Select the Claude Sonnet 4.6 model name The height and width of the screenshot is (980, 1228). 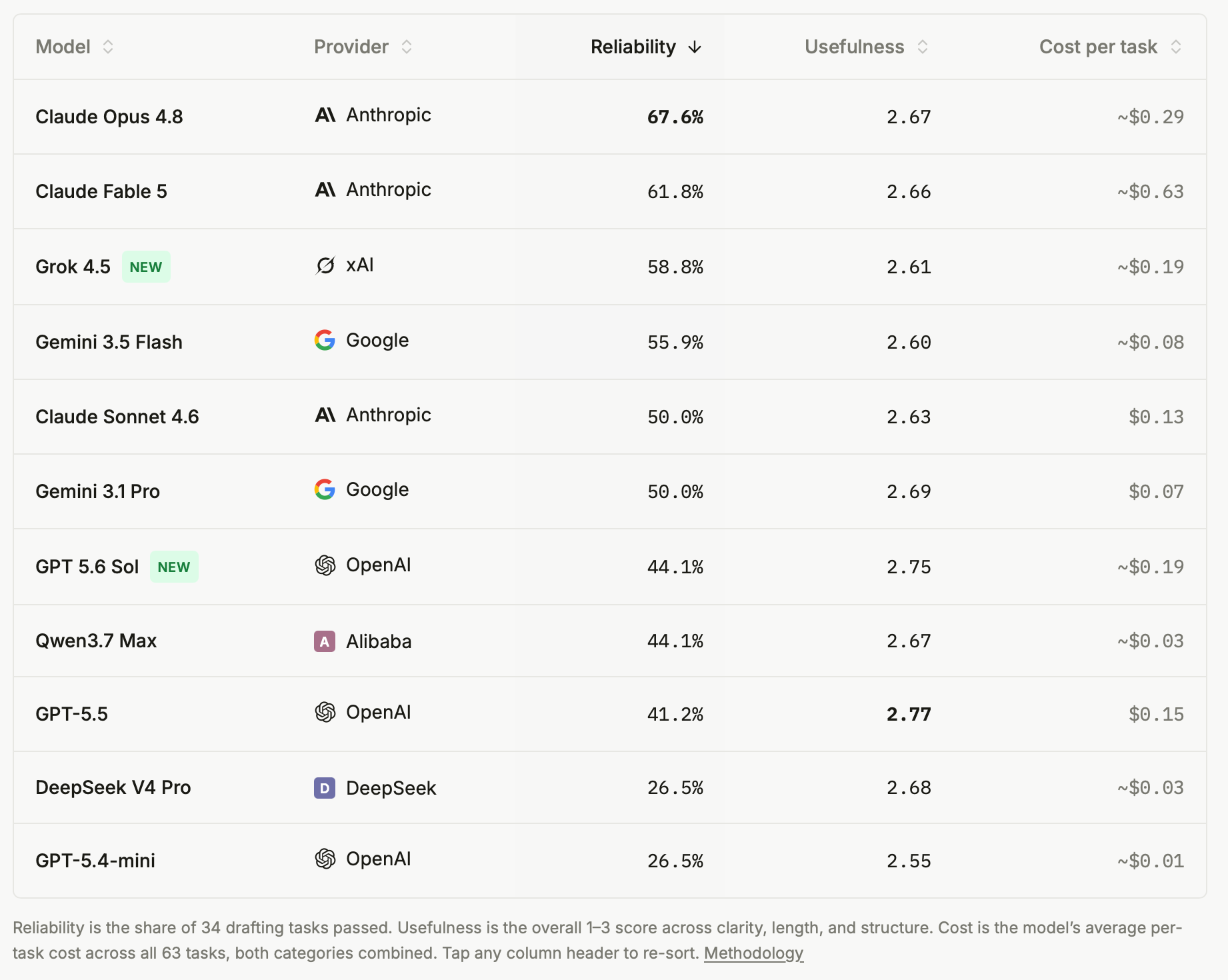117,417
